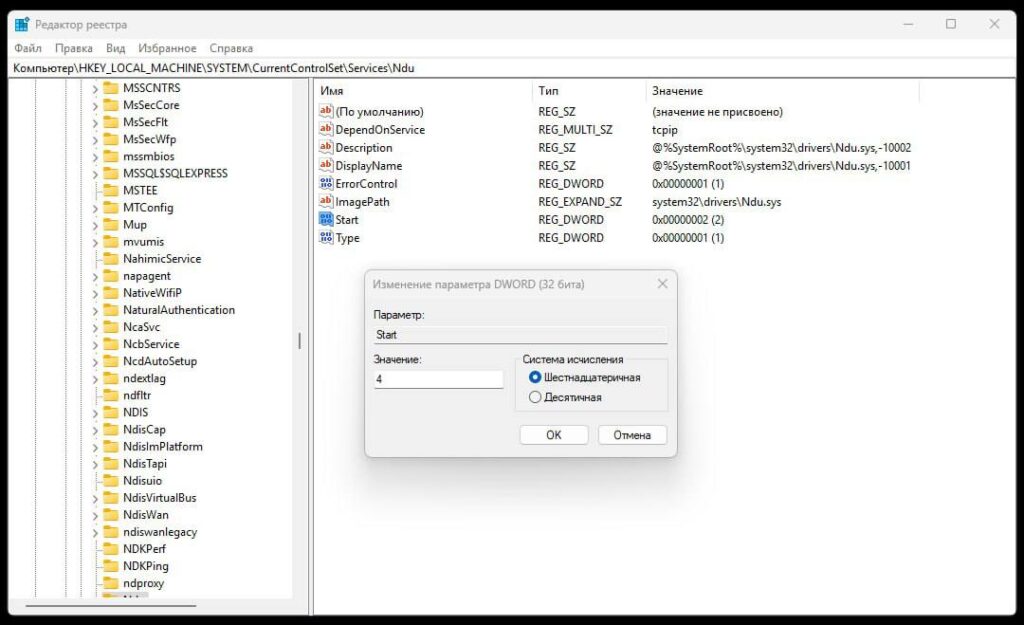Click the string icon of DependOnService value
Image resolution: width=1024 pixels, height=625 pixels.
326,129
